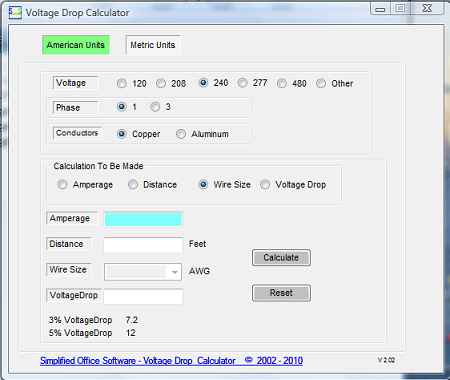Image resolution: width=450 pixels, height=380 pixels.
Task: Click the 5% VoltageDrop value 12
Action: click(x=131, y=333)
